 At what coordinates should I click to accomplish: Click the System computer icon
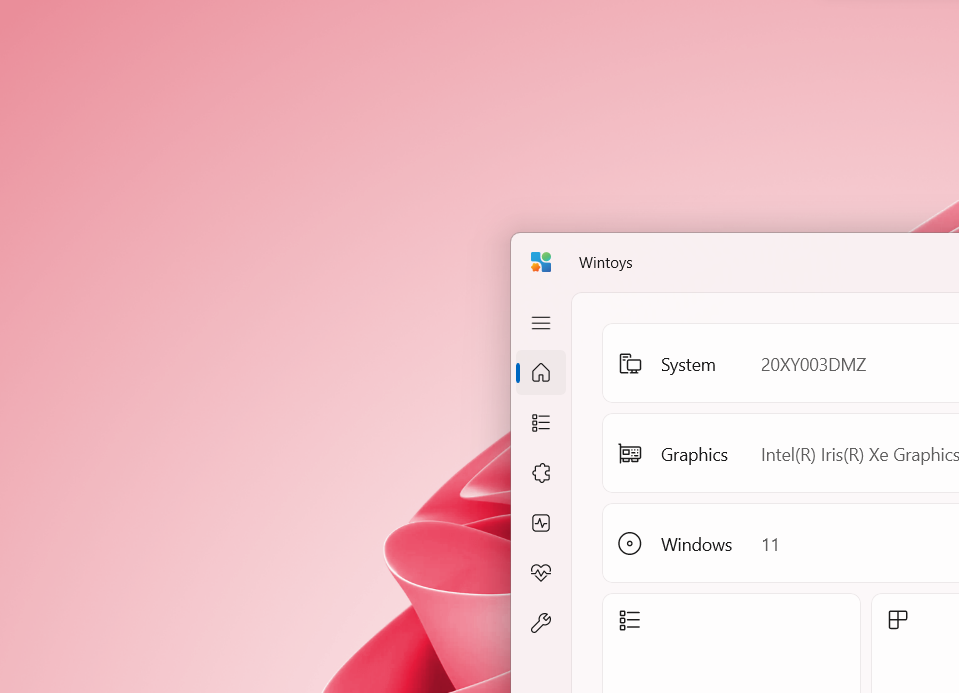point(630,364)
